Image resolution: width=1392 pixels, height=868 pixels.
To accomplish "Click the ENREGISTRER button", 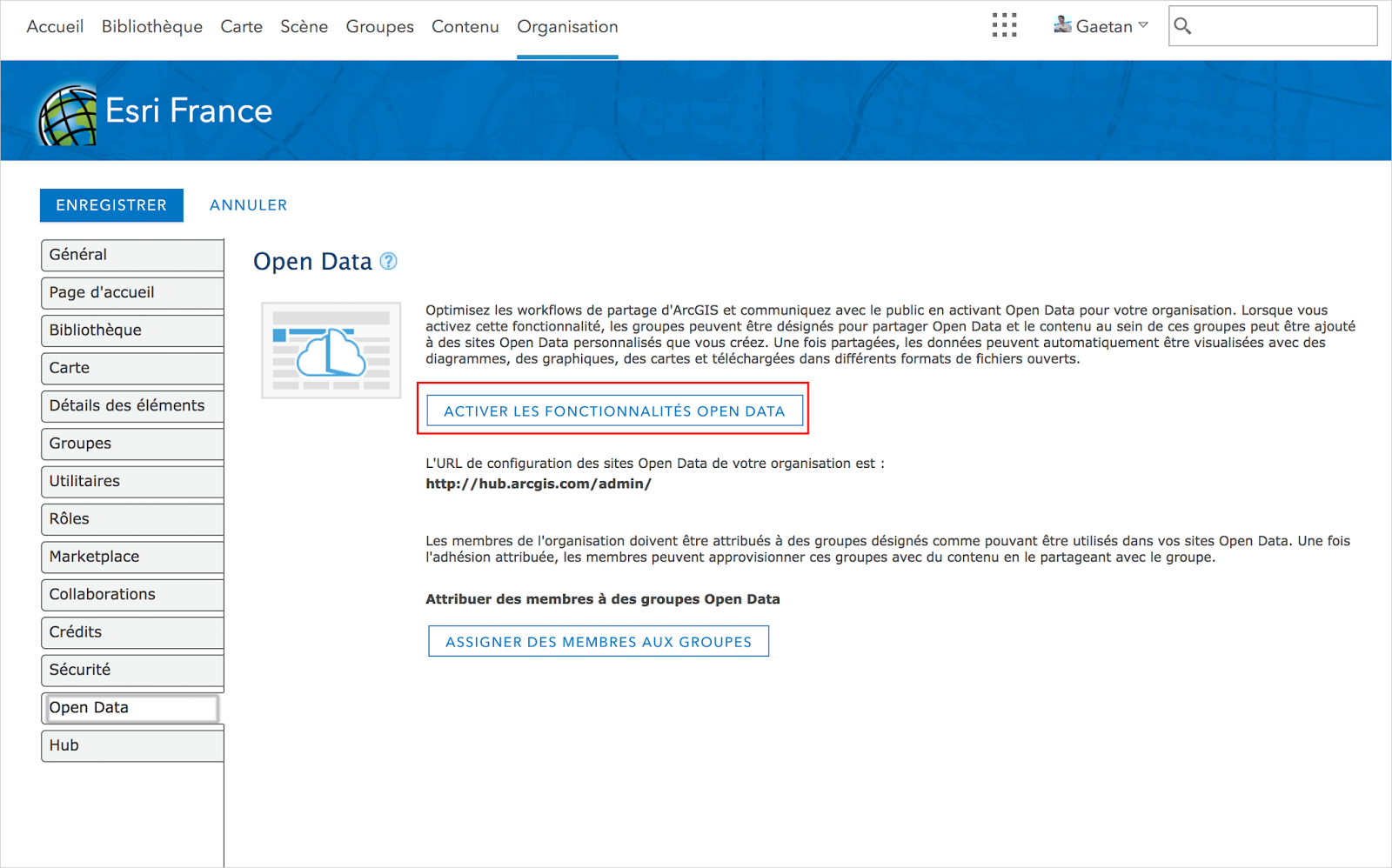I will point(111,205).
